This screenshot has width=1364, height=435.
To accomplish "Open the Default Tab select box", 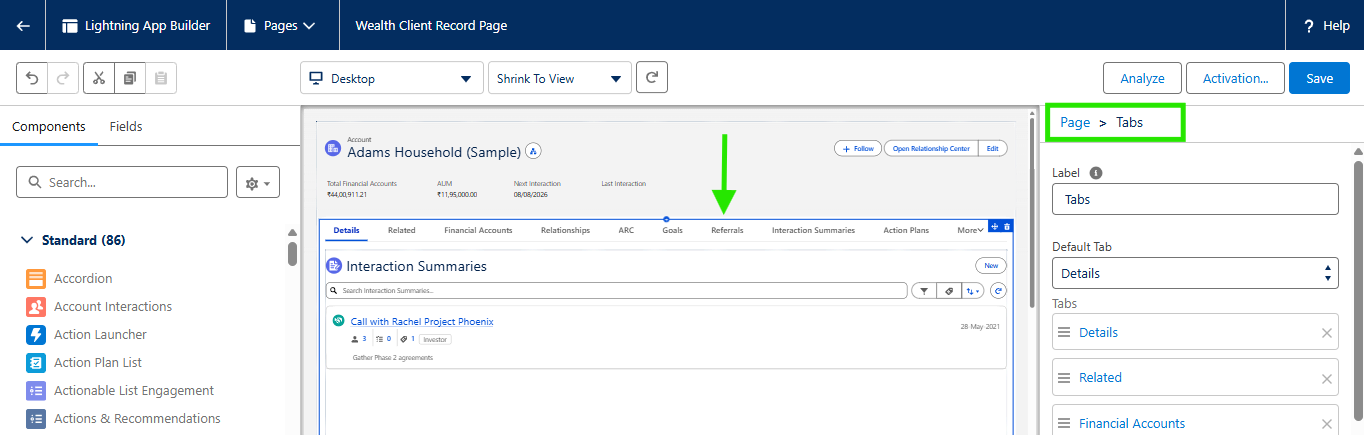I will (x=1195, y=273).
